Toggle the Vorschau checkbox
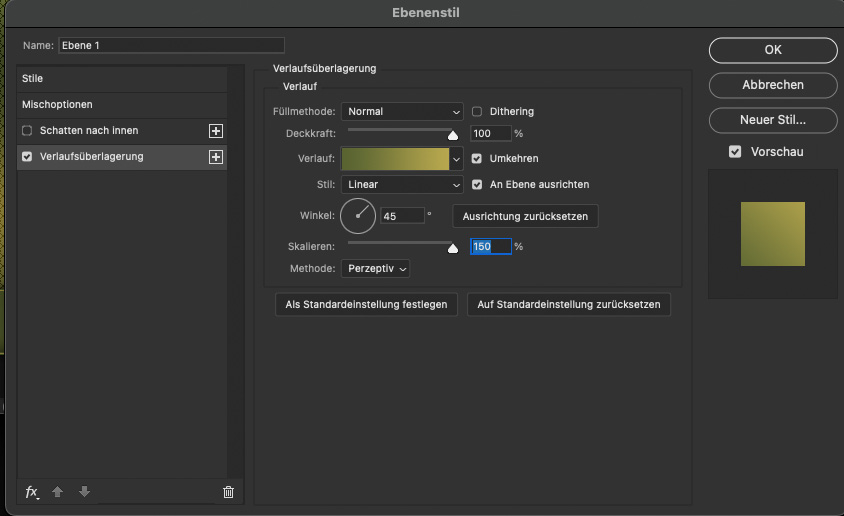 [735, 152]
